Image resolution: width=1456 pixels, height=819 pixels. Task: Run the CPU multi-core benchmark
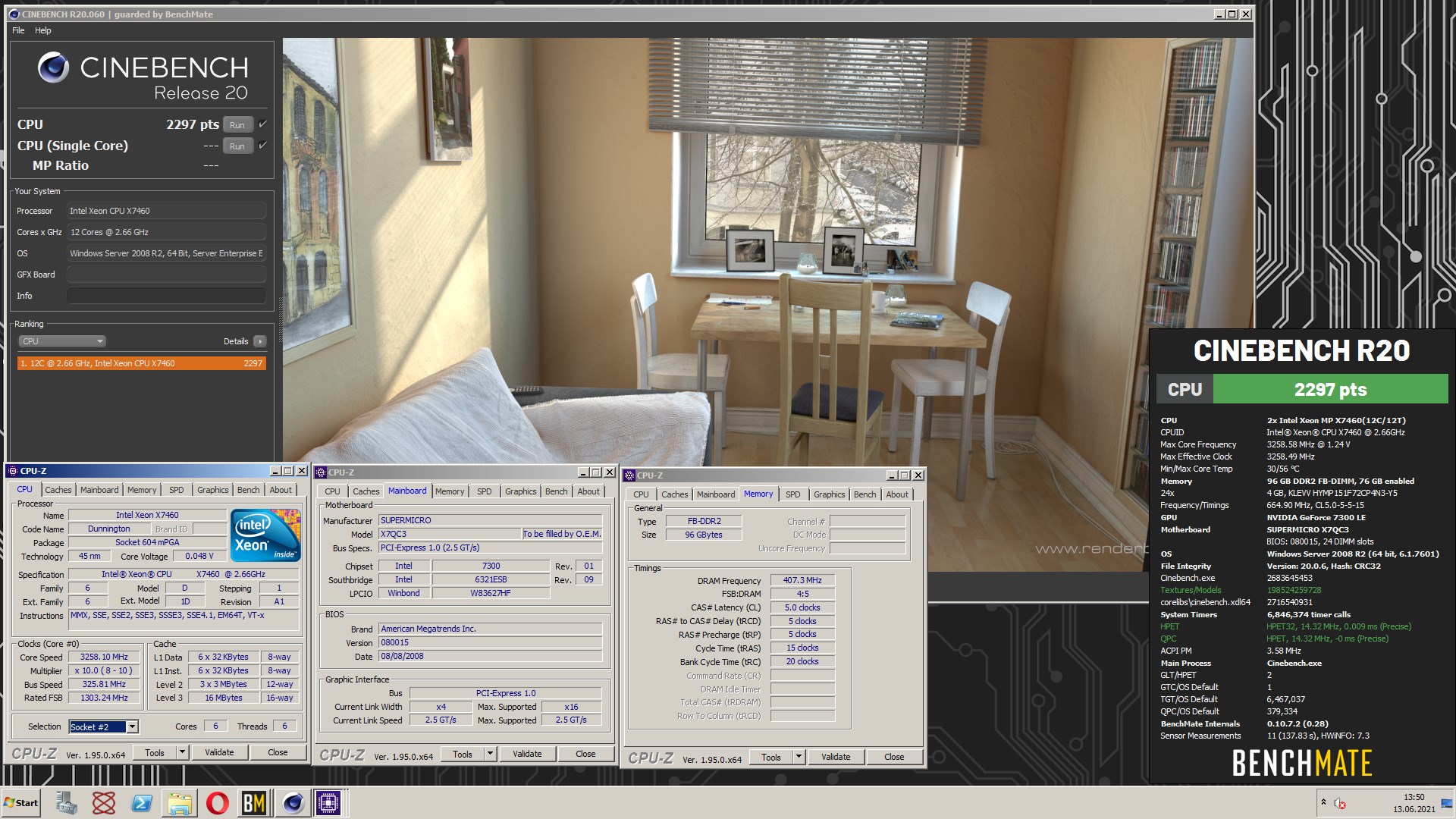coord(237,125)
